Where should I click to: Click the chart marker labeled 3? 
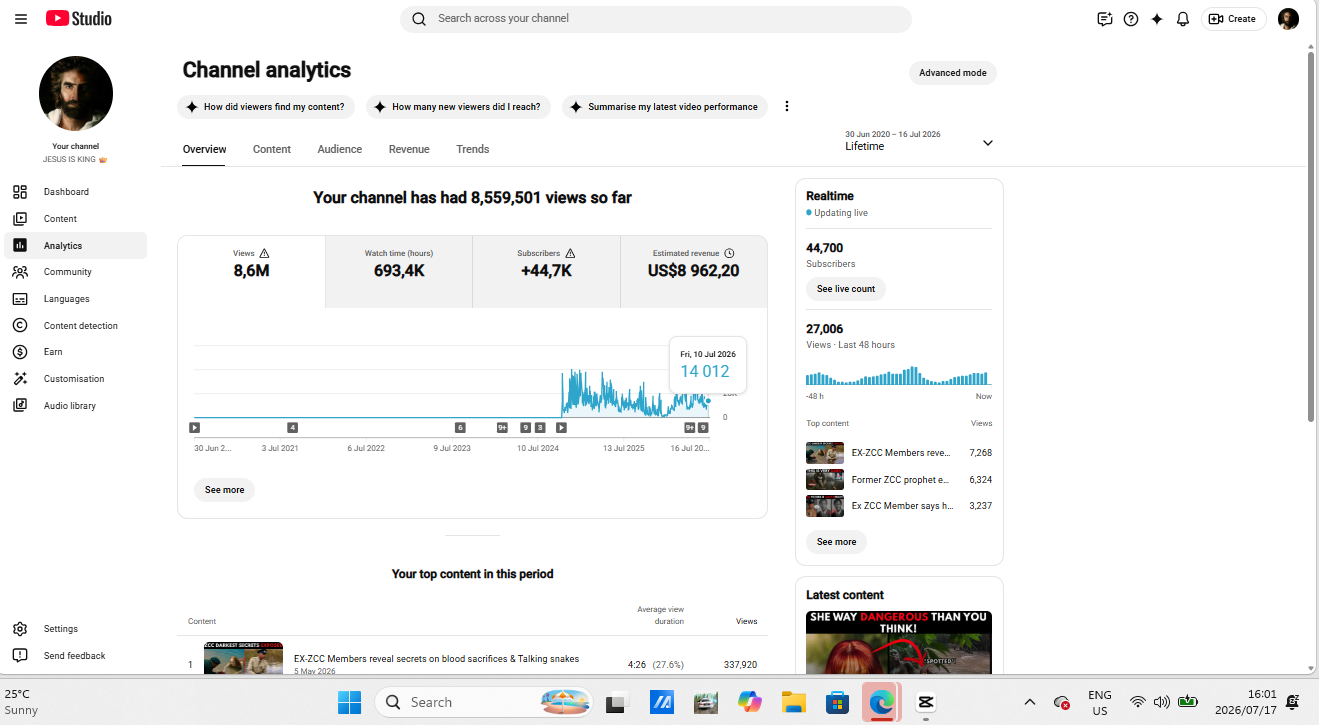click(540, 428)
